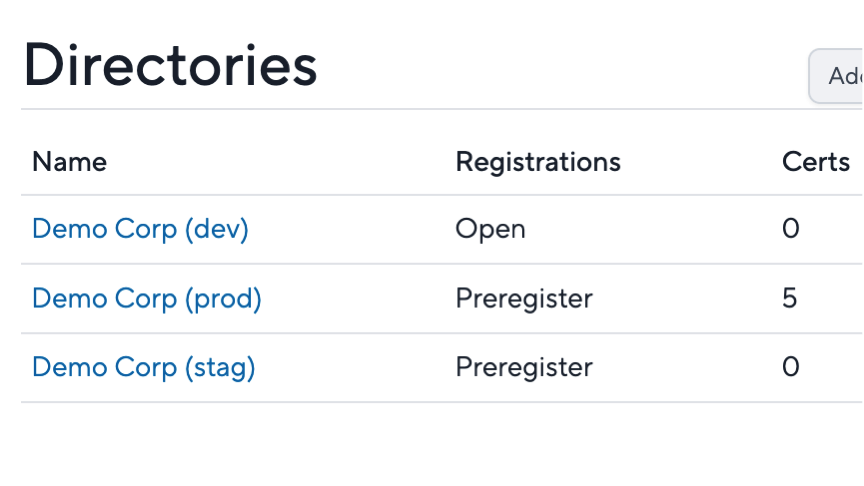Open the Demo Corp (stag) directory
The width and height of the screenshot is (864, 486).
coord(144,367)
